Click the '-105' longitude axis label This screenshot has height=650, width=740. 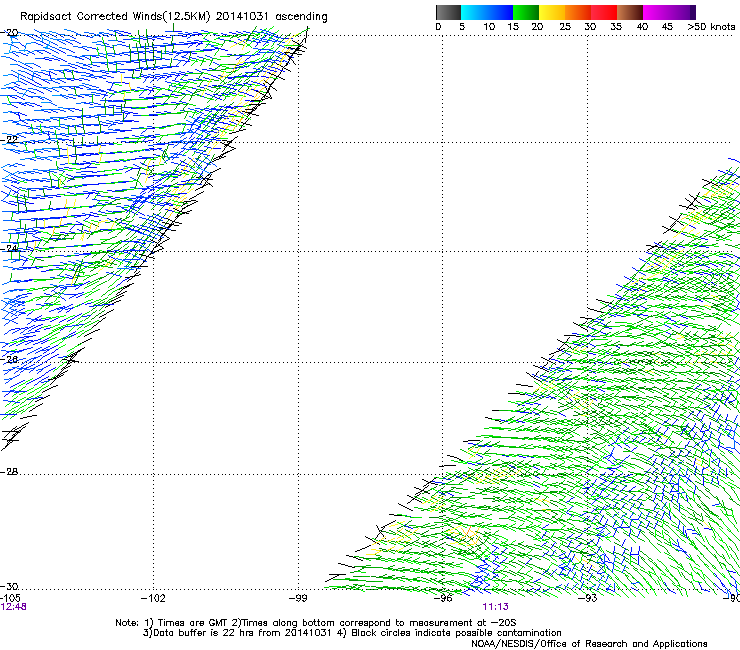[10, 598]
